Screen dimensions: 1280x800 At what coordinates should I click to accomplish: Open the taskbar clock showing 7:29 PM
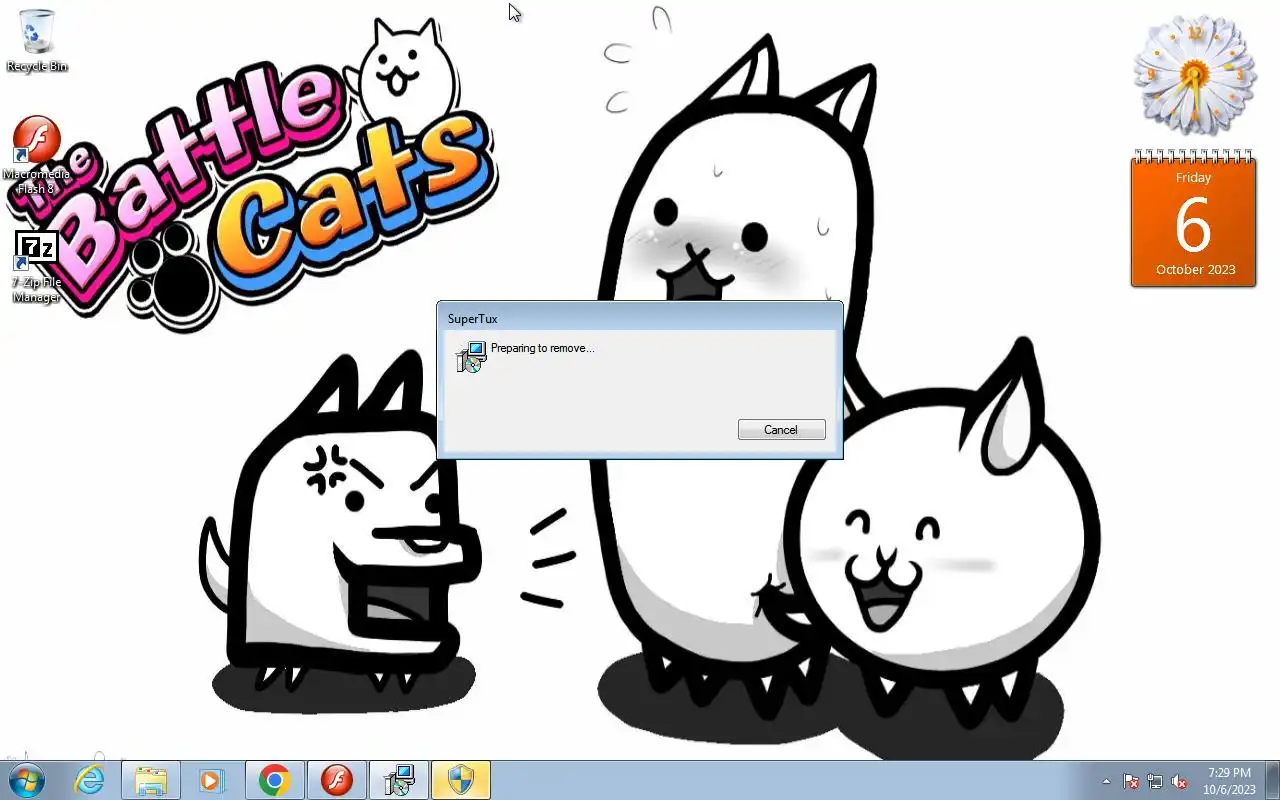point(1229,781)
